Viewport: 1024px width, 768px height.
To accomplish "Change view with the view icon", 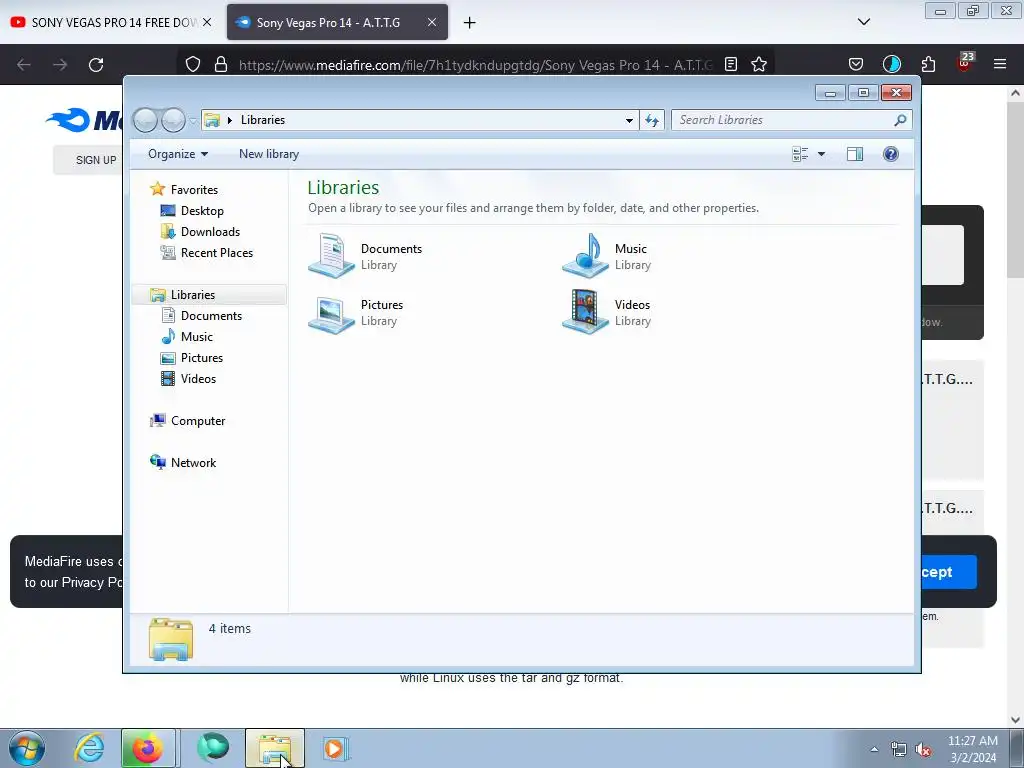I will (x=800, y=154).
